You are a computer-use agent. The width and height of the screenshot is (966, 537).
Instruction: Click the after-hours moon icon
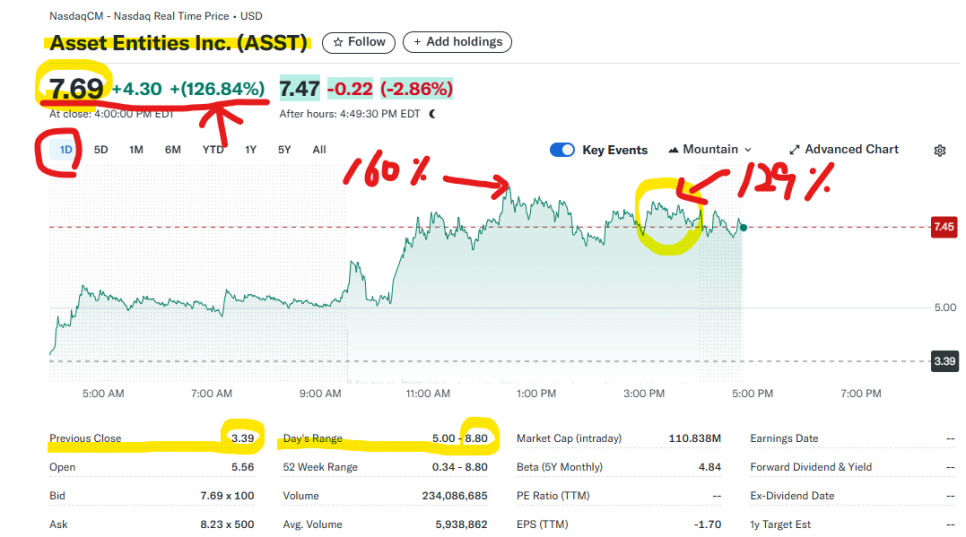432,114
